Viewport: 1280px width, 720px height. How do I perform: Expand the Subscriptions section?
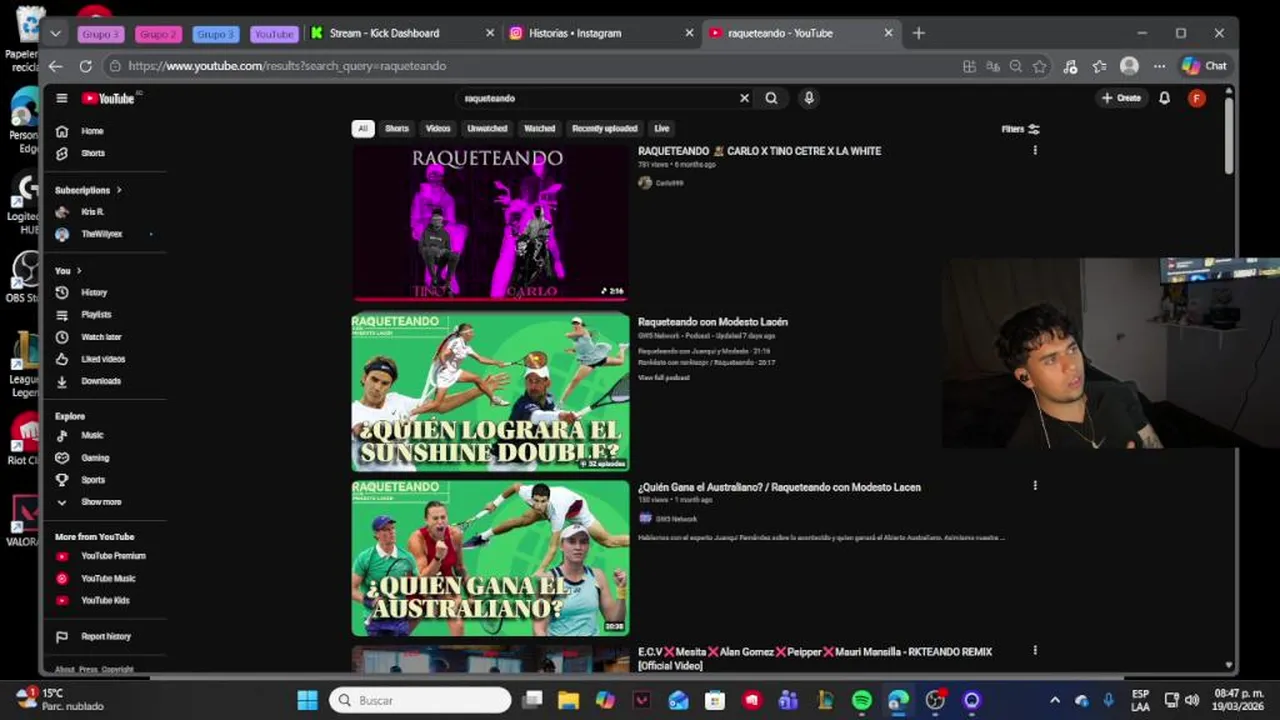coord(88,190)
